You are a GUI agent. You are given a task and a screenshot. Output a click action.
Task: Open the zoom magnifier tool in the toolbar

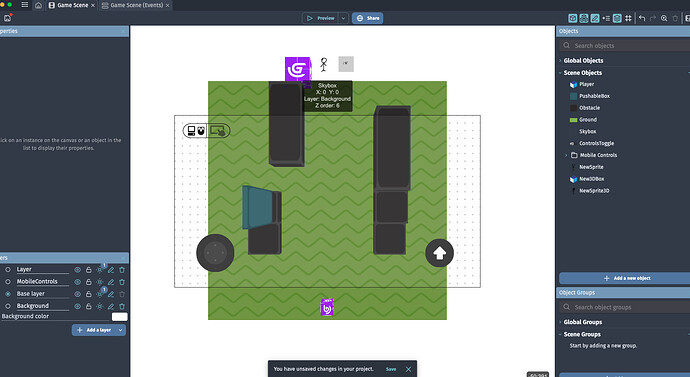point(664,18)
